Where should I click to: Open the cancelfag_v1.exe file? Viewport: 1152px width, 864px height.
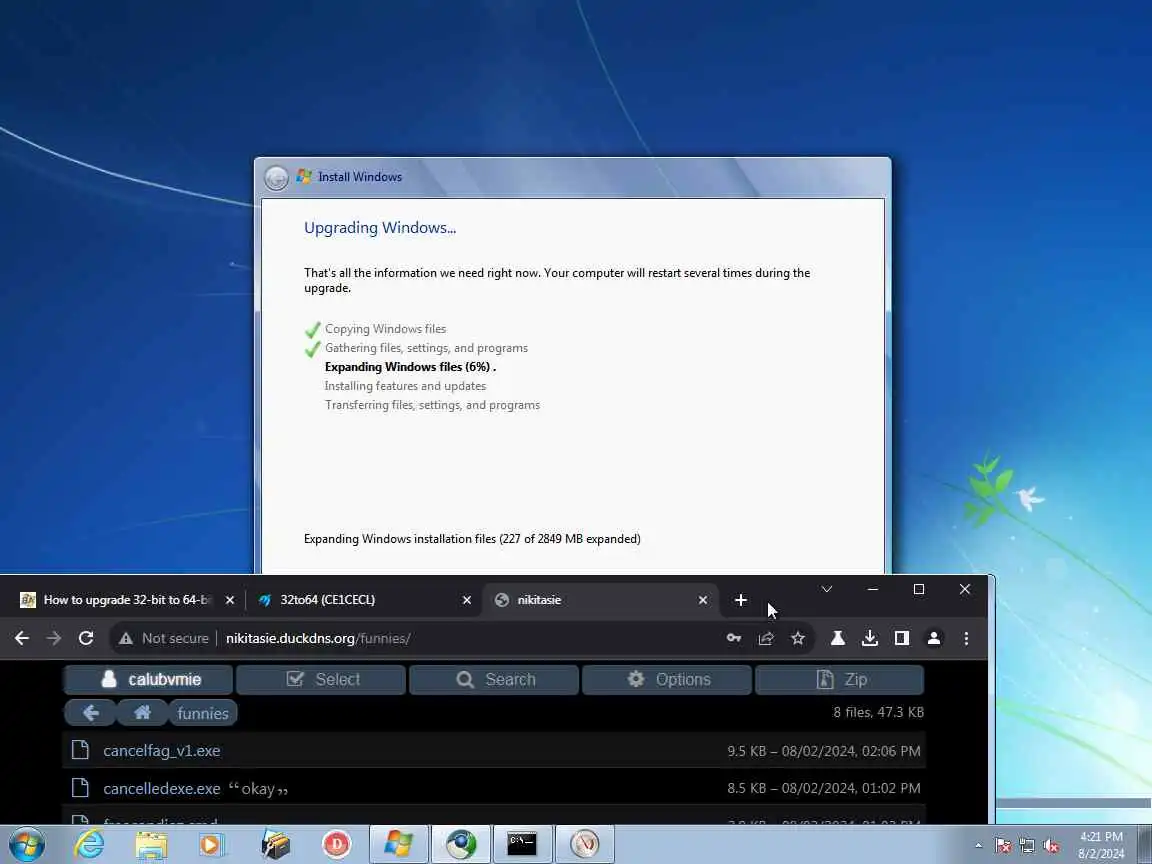(x=162, y=751)
